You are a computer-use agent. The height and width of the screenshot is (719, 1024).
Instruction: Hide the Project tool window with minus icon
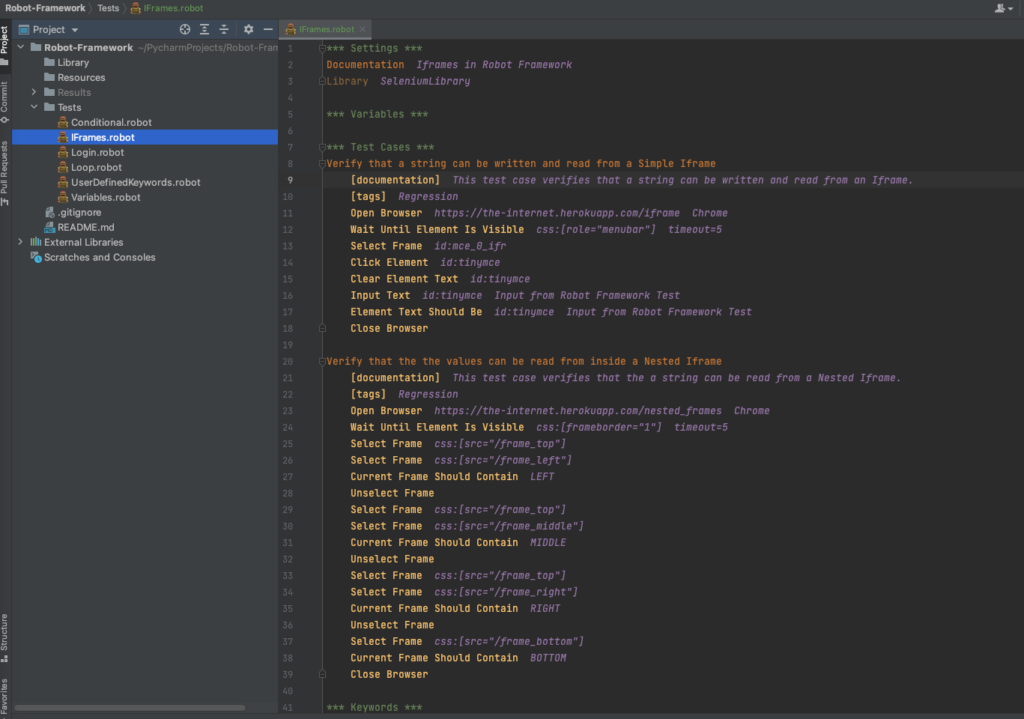(x=267, y=30)
